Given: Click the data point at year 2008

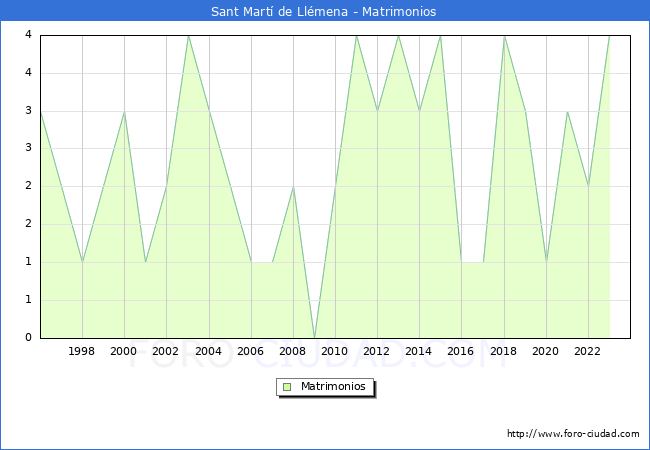Looking at the screenshot, I should (293, 187).
